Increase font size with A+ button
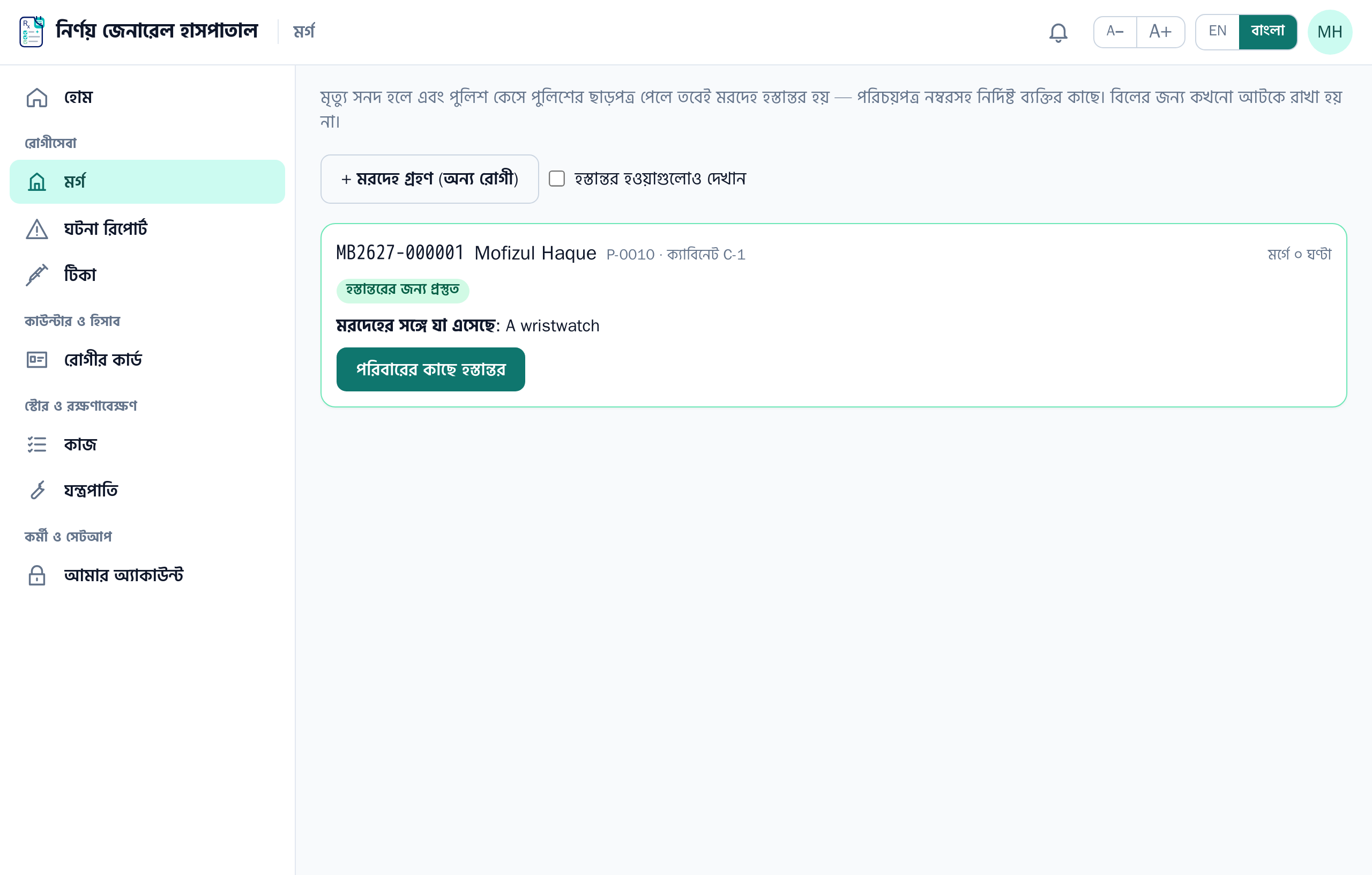The height and width of the screenshot is (875, 1372). pyautogui.click(x=1161, y=31)
